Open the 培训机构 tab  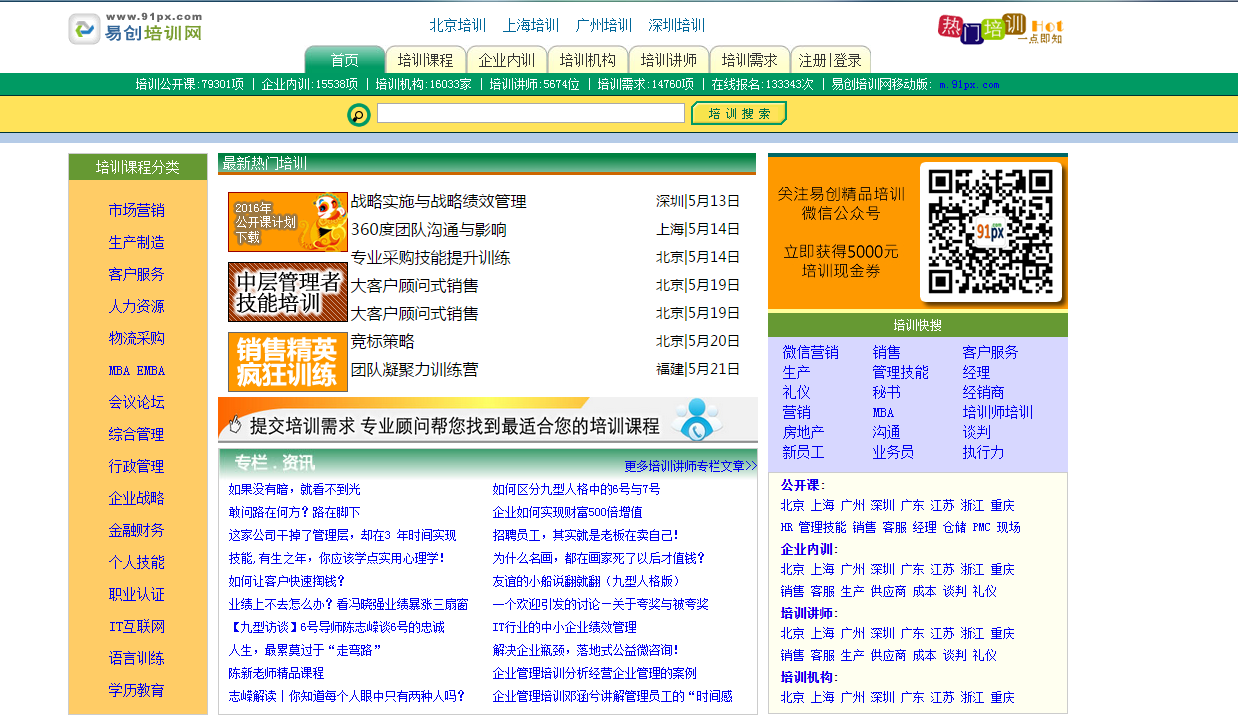(x=588, y=60)
